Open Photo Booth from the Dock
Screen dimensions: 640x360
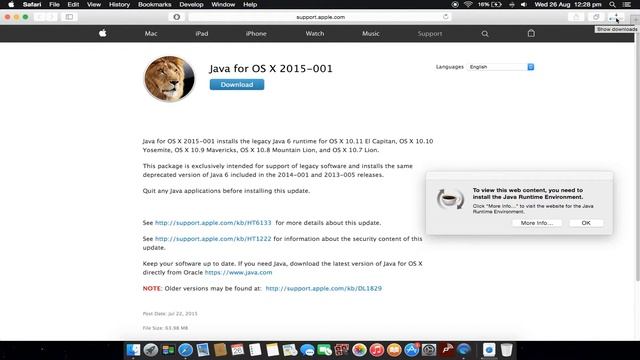click(x=342, y=350)
